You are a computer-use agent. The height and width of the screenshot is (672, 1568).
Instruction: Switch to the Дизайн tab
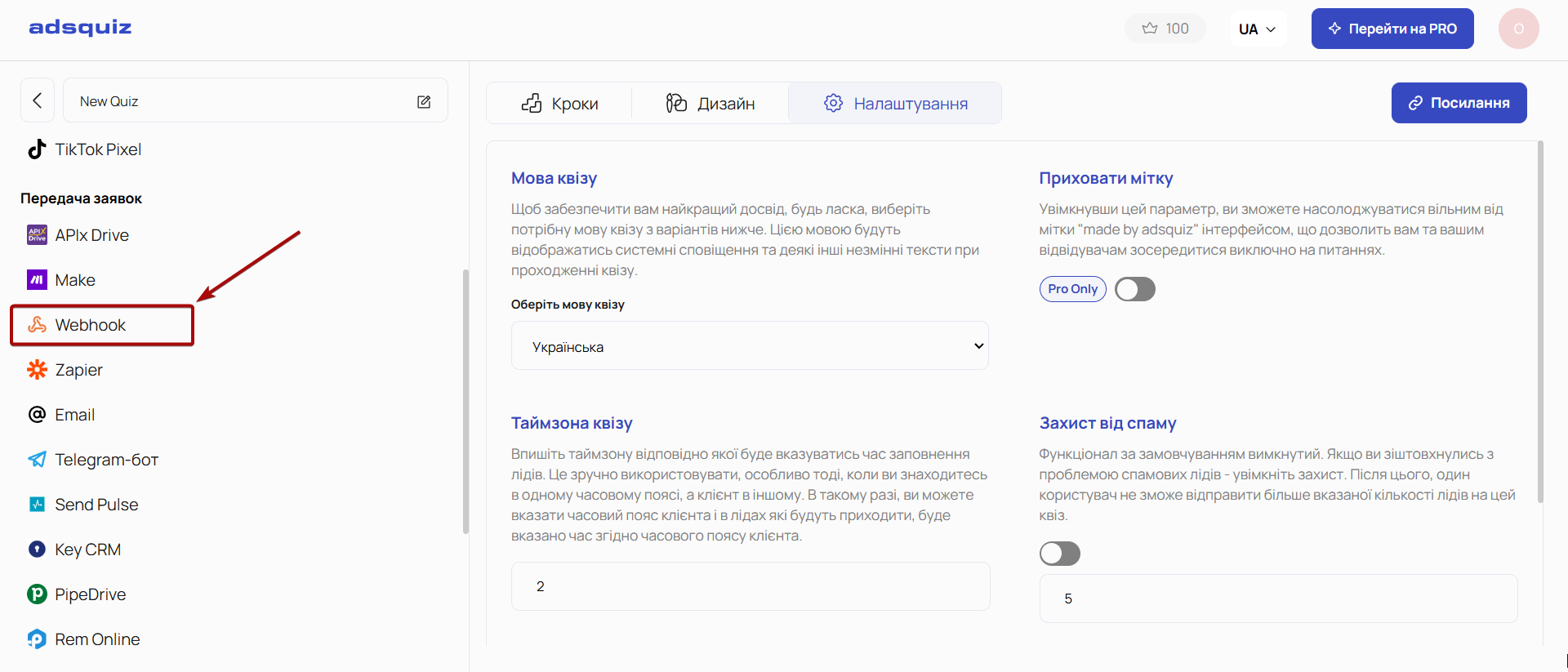click(x=710, y=103)
